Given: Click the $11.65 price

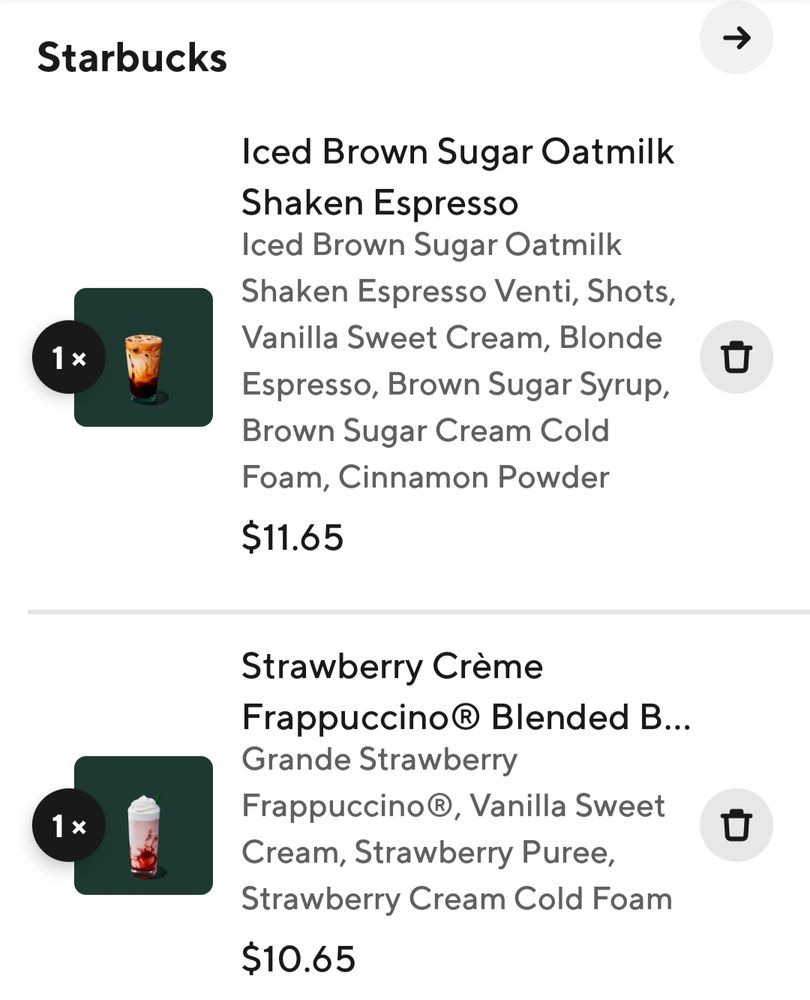Looking at the screenshot, I should [x=292, y=538].
